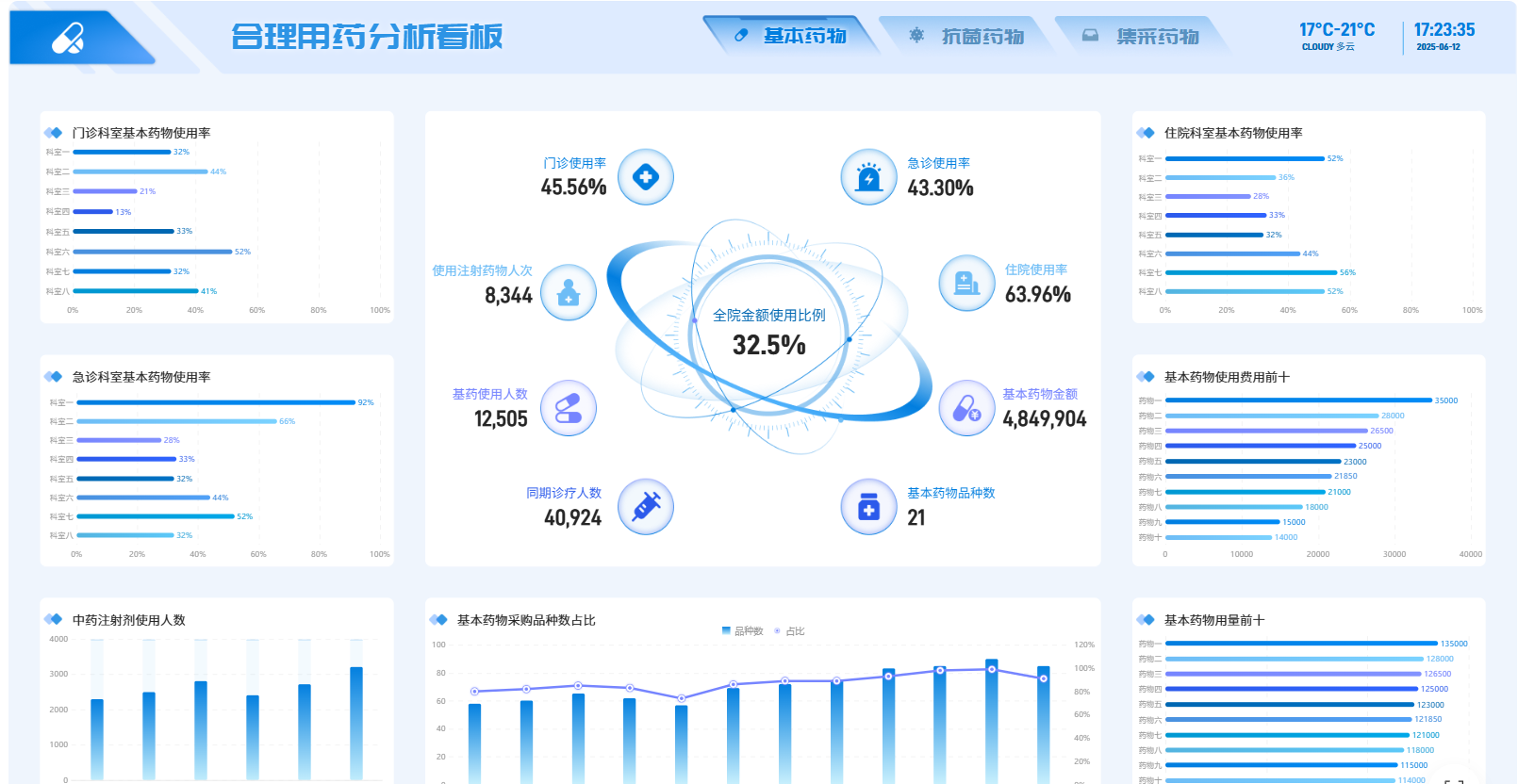Click the 同期诊疗人数 syringe icon
This screenshot has width=1518, height=784.
click(x=646, y=507)
